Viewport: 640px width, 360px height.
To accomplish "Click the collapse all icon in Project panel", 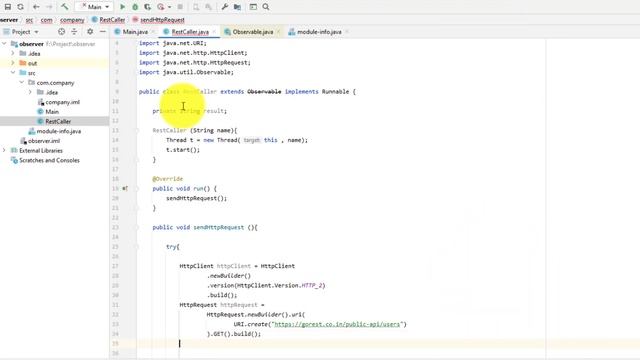I will click(74, 31).
